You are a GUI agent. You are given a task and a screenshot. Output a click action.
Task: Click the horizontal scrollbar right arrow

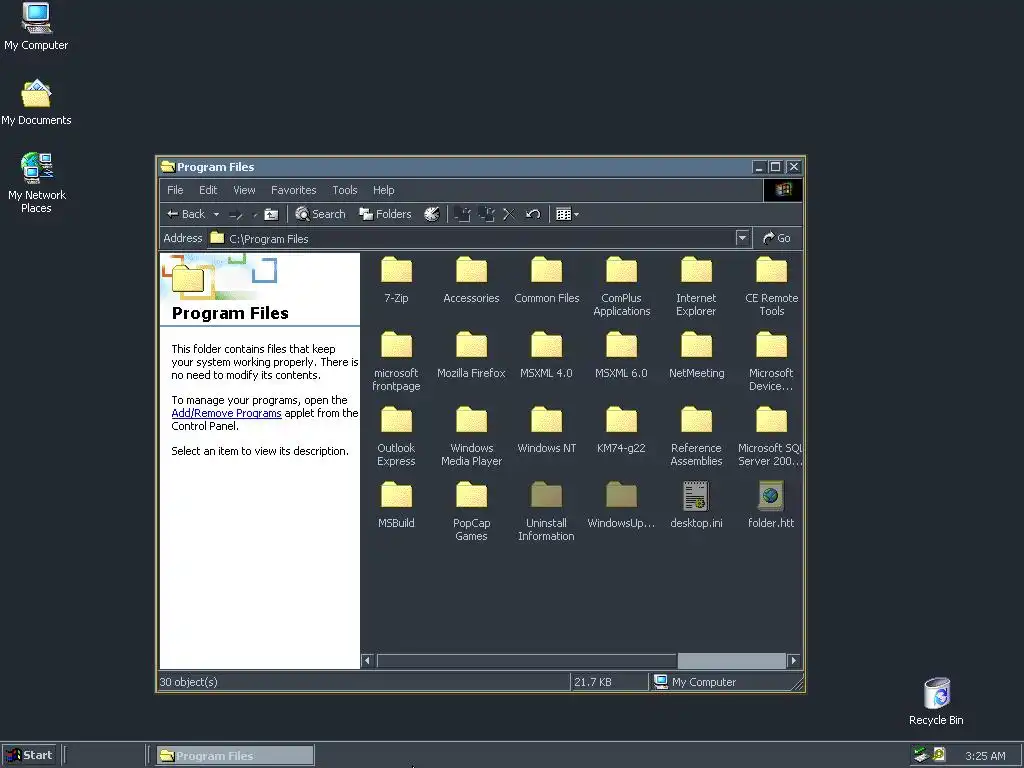point(793,661)
